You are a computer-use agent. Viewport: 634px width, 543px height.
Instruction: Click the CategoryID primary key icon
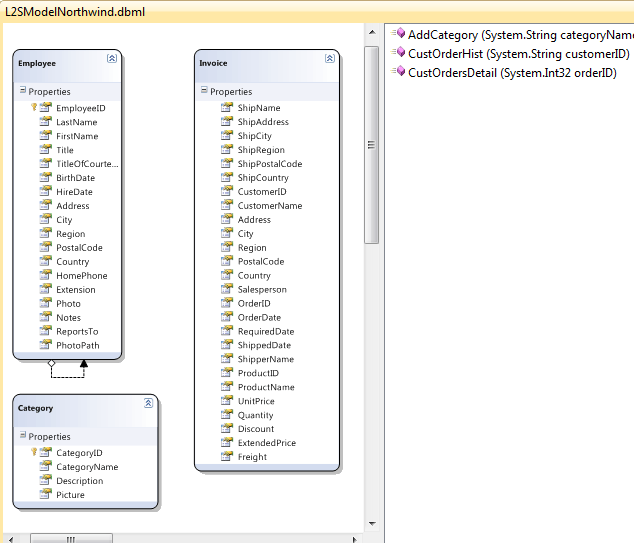click(34, 452)
